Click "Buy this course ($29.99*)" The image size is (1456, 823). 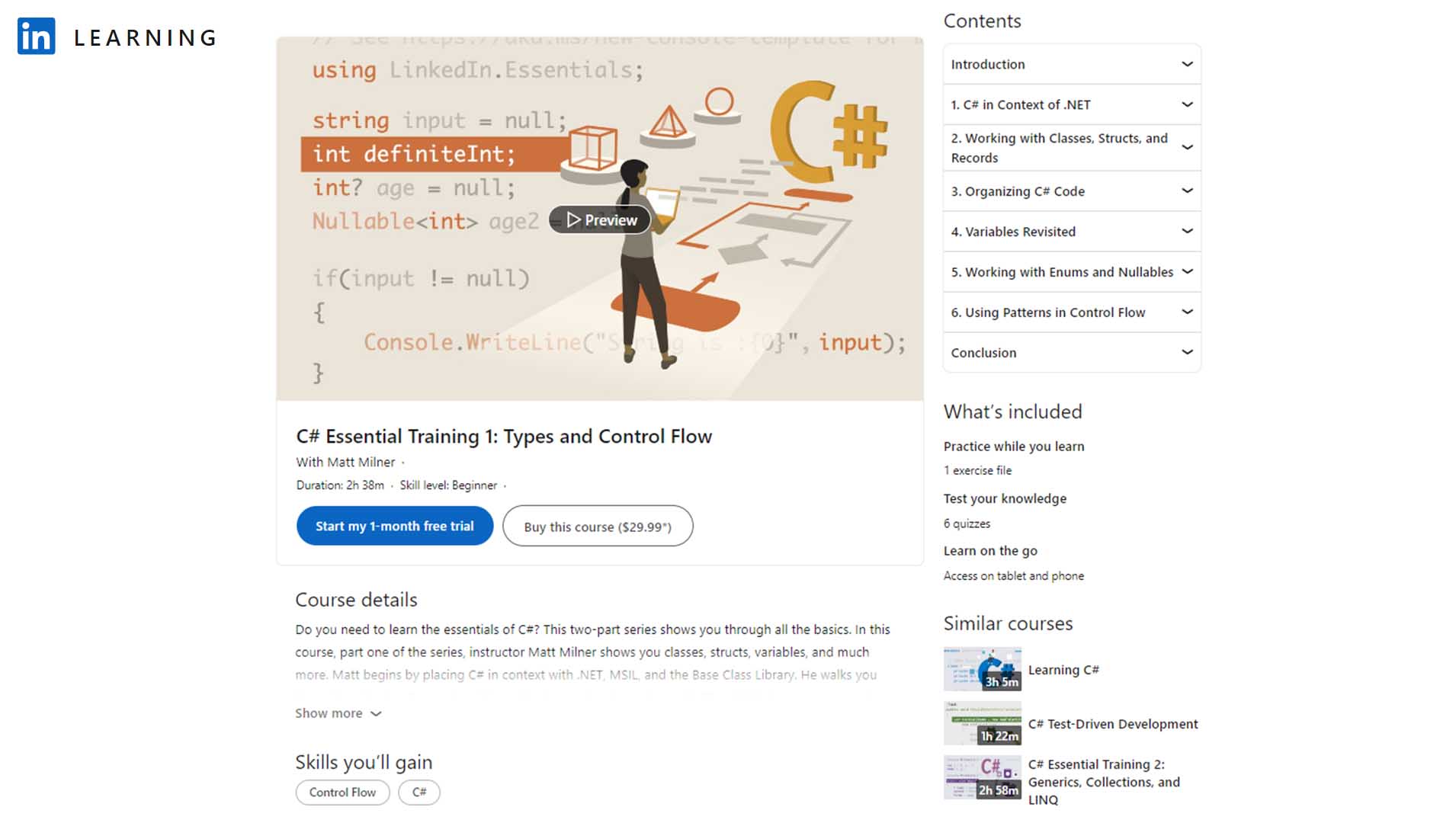click(598, 526)
